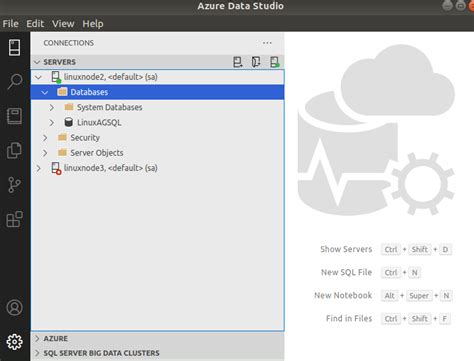Open the Search view icon
The image size is (474, 361).
(14, 82)
